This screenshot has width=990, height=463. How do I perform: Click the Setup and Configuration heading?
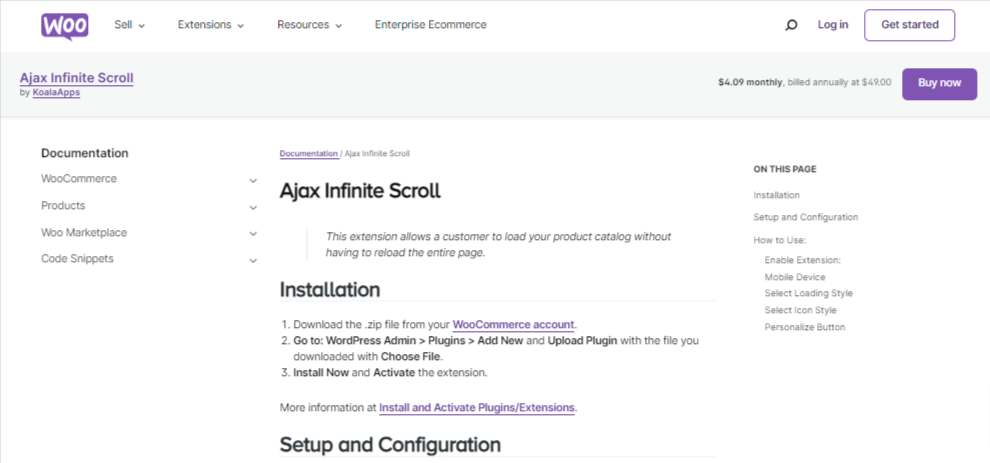[390, 445]
